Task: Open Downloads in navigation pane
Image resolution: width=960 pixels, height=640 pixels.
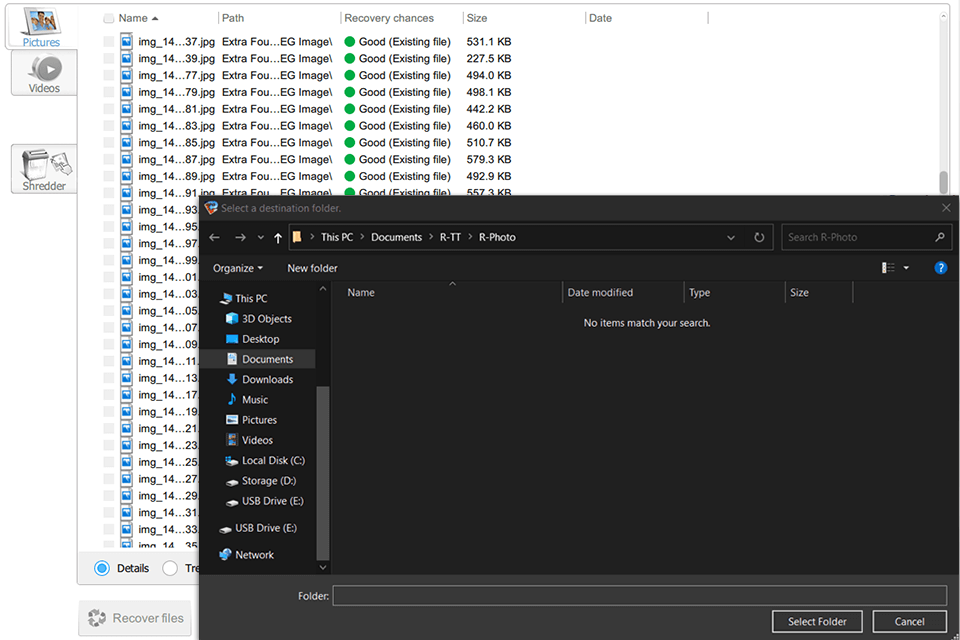Action: 268,379
